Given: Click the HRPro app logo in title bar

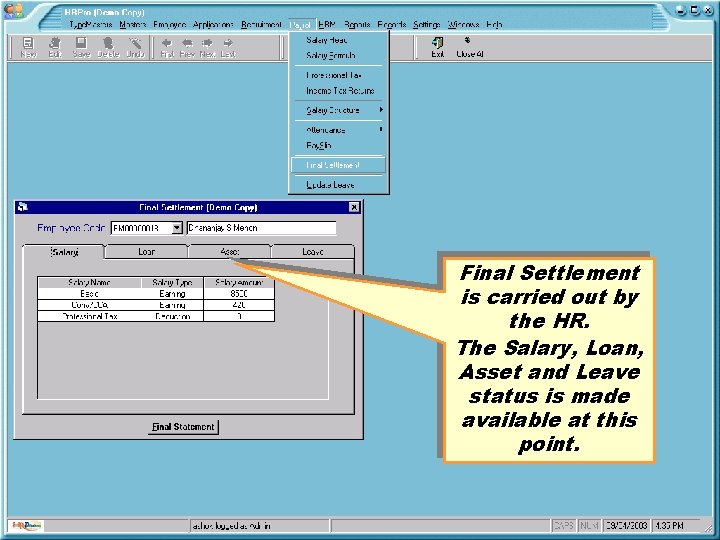Looking at the screenshot, I should [x=14, y=11].
